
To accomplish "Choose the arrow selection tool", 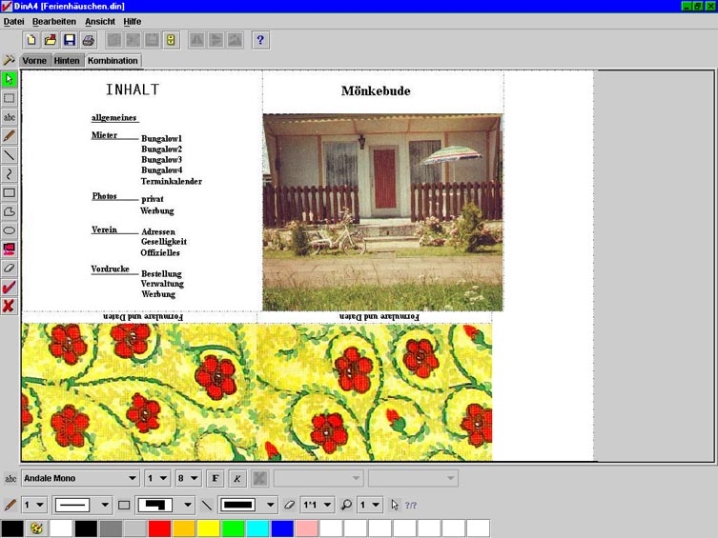I will pos(9,79).
